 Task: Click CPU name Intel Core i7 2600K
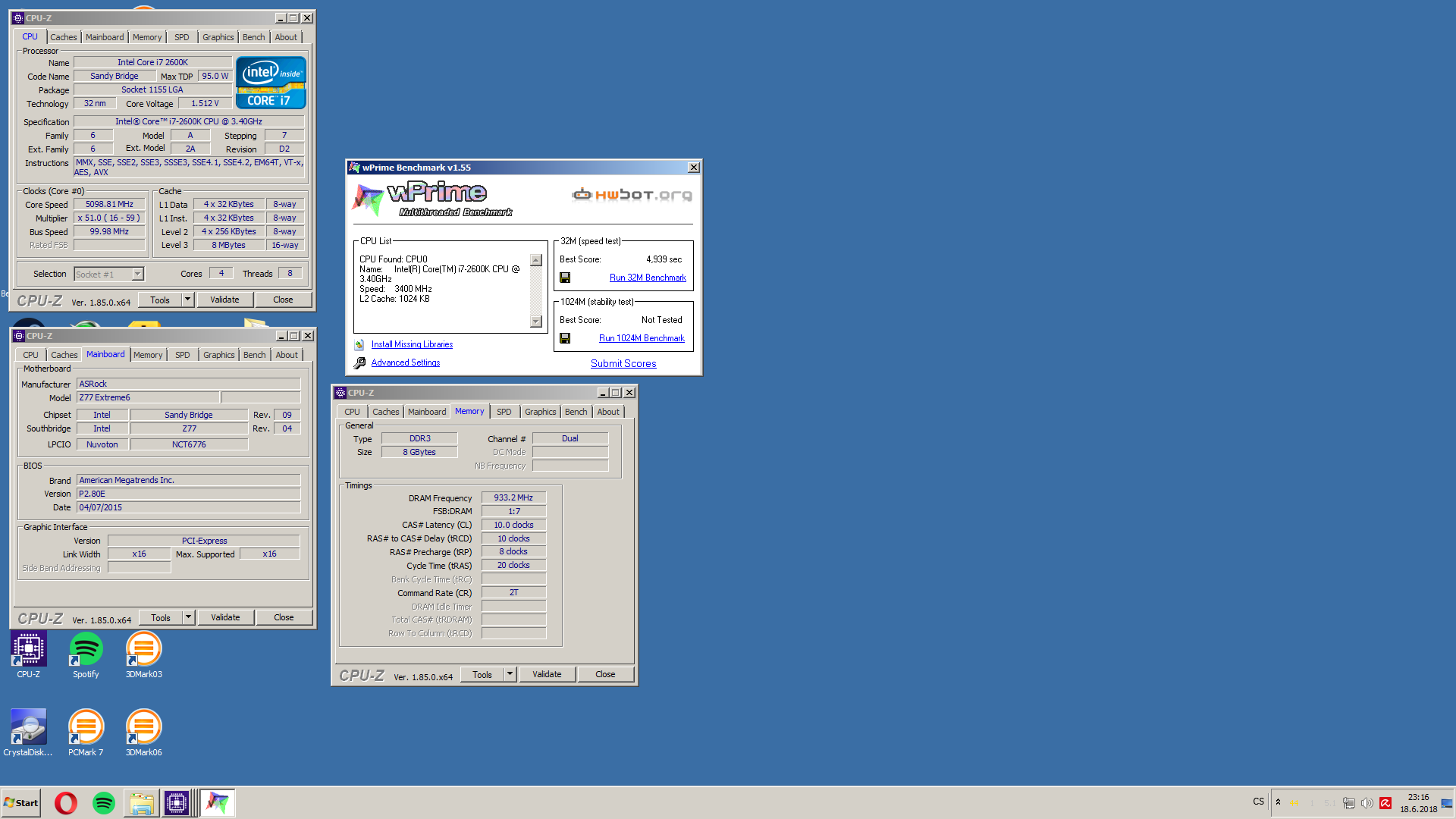[152, 63]
